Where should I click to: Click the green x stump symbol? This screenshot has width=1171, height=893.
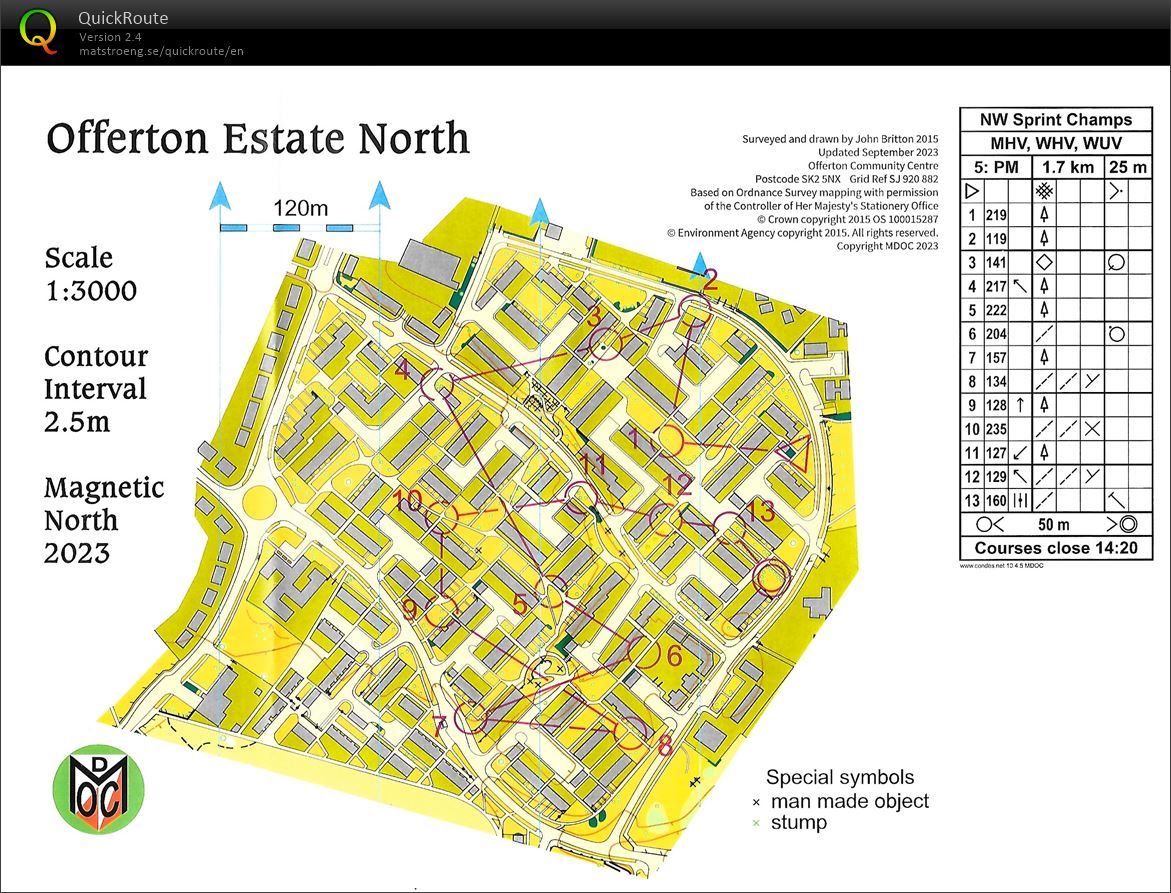pos(756,823)
